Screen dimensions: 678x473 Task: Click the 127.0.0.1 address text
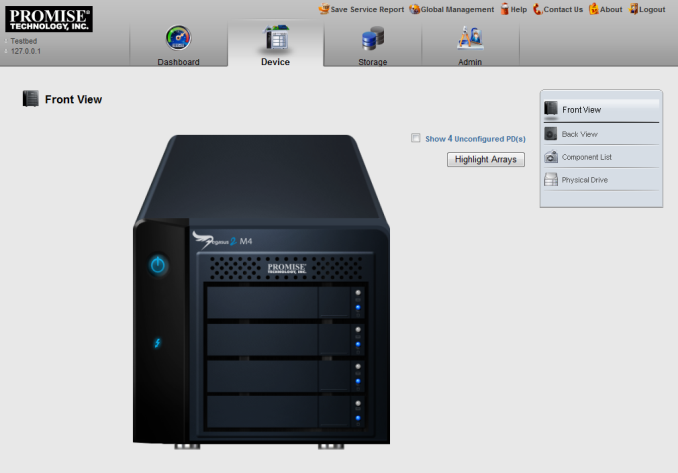pyautogui.click(x=26, y=51)
